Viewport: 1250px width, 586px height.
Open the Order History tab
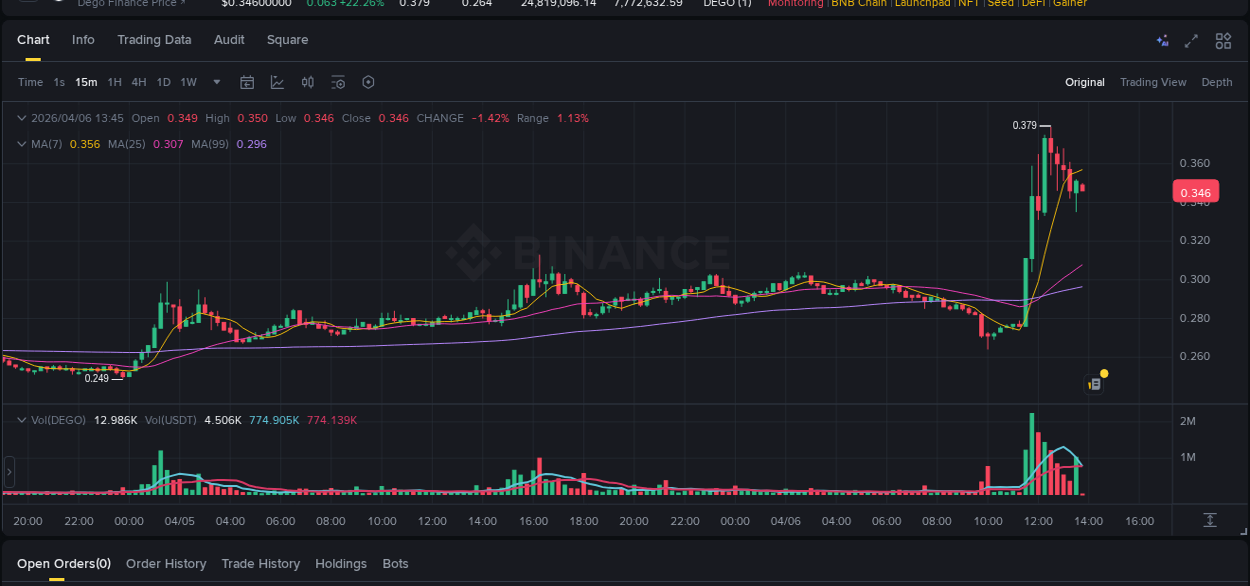point(166,564)
